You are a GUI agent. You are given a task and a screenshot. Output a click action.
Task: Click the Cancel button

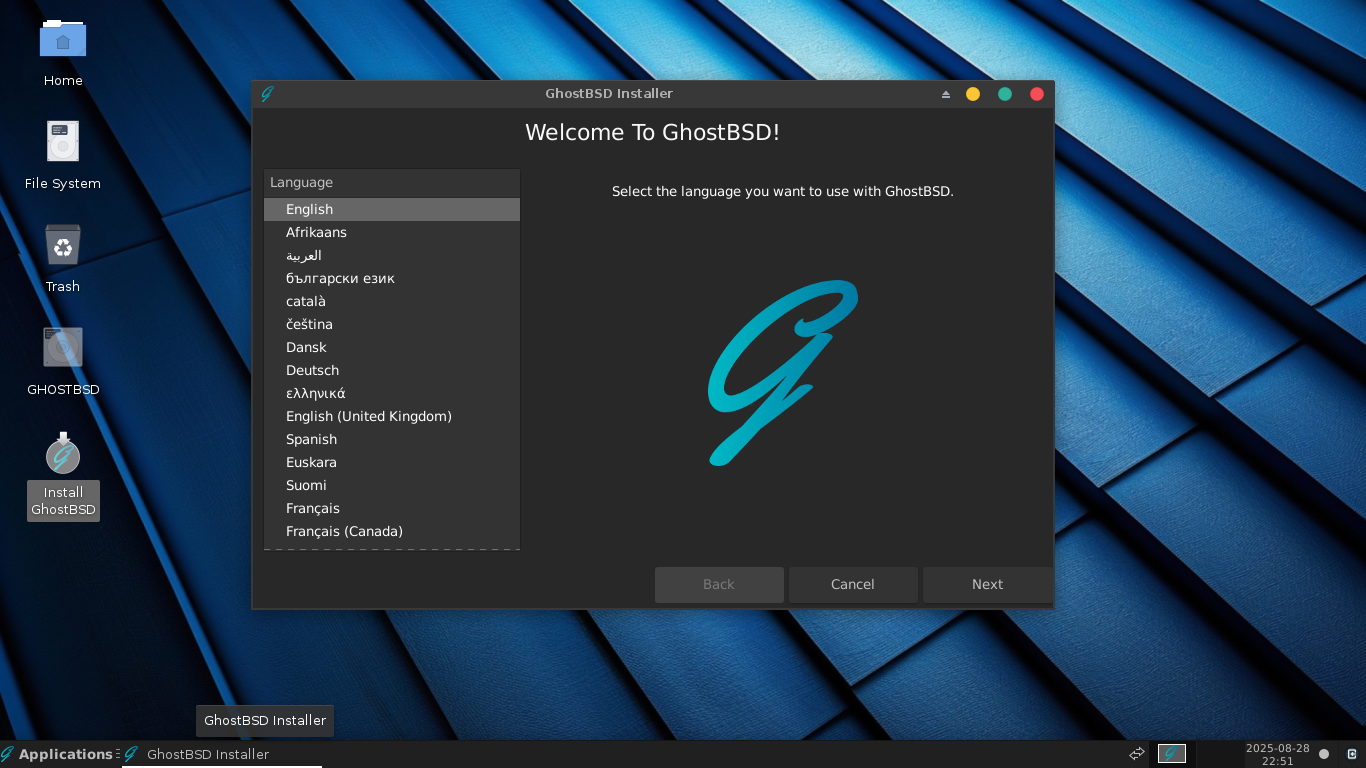click(x=853, y=585)
